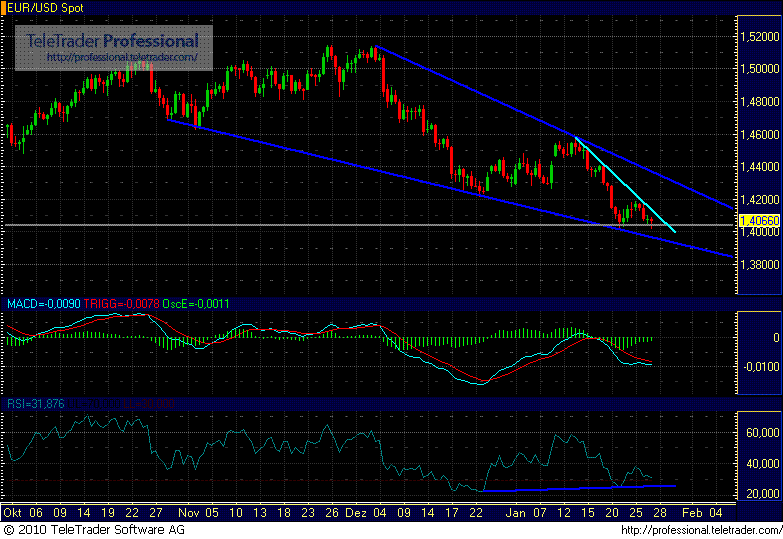The height and width of the screenshot is (539, 783).
Task: Click the orange marker beside EUR/USD Spot
Action: click(x=3, y=8)
